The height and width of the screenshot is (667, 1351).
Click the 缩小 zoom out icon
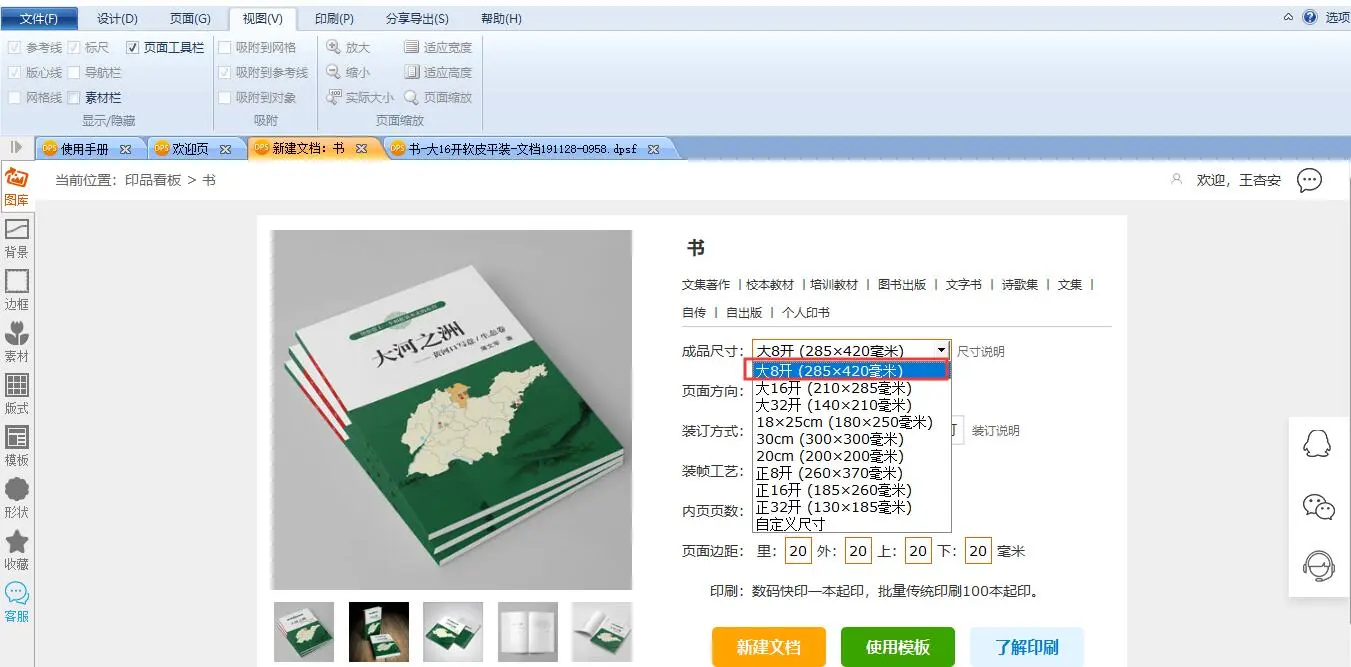point(333,72)
